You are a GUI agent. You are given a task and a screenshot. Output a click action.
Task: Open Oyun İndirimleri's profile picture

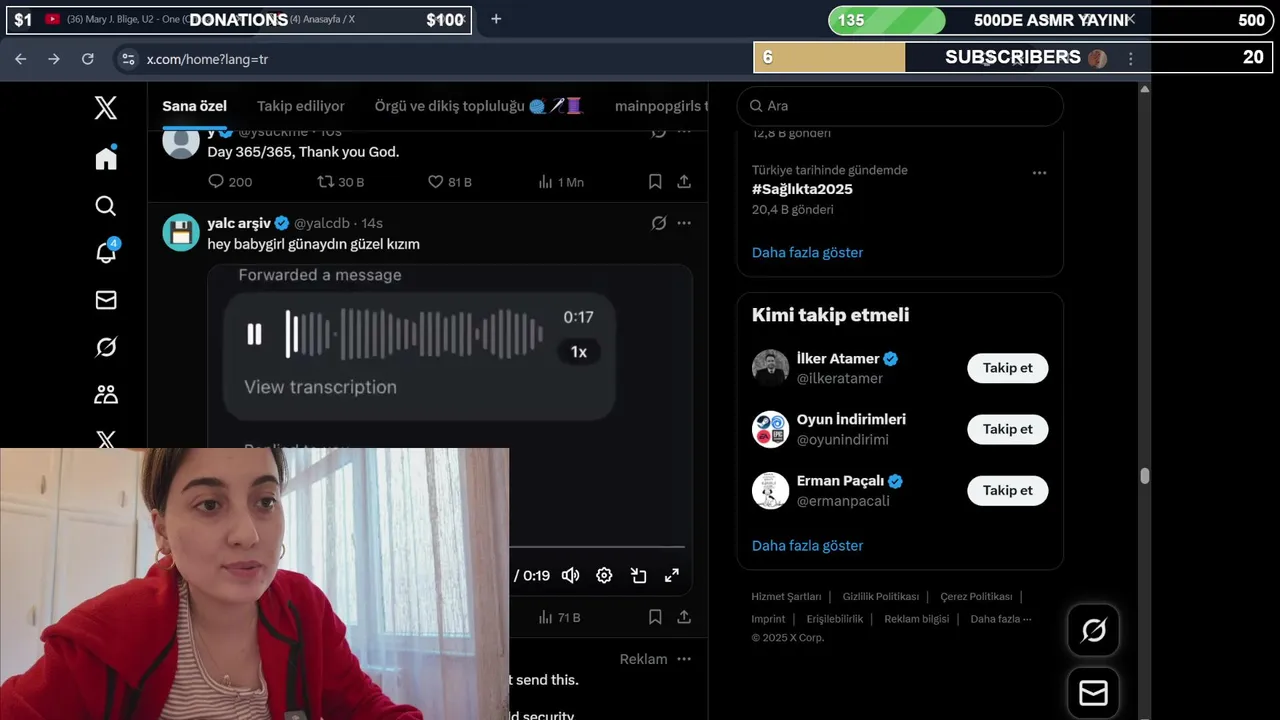point(770,429)
